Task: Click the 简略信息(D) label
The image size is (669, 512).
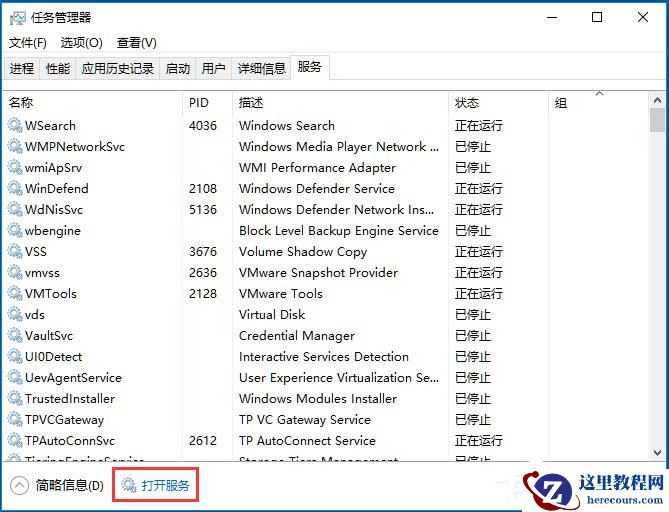Action: tap(70, 485)
